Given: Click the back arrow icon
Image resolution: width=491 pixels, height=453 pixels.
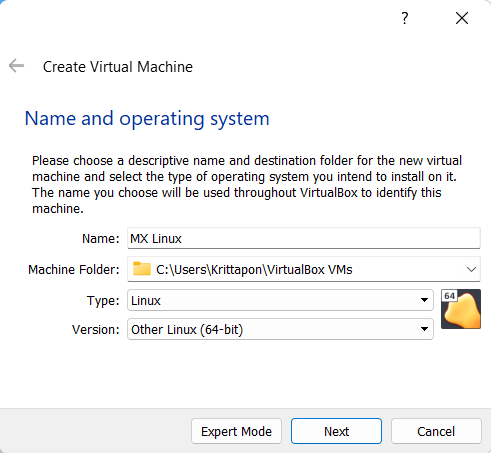Looking at the screenshot, I should 16,66.
